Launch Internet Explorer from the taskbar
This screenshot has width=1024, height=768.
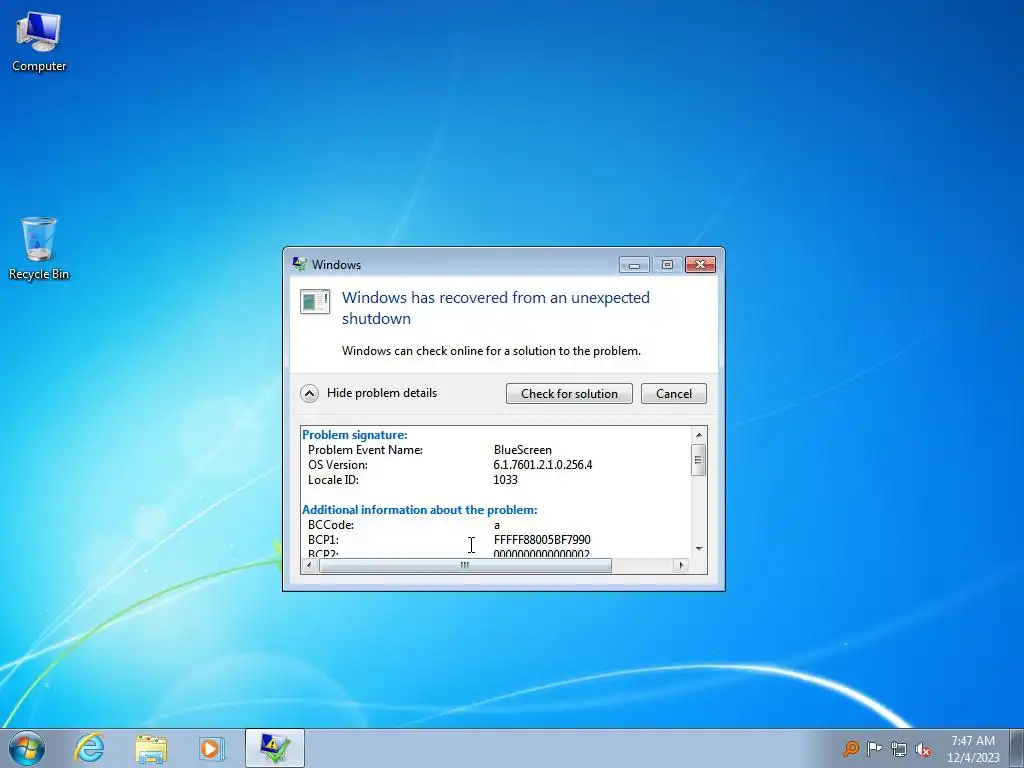pos(89,748)
